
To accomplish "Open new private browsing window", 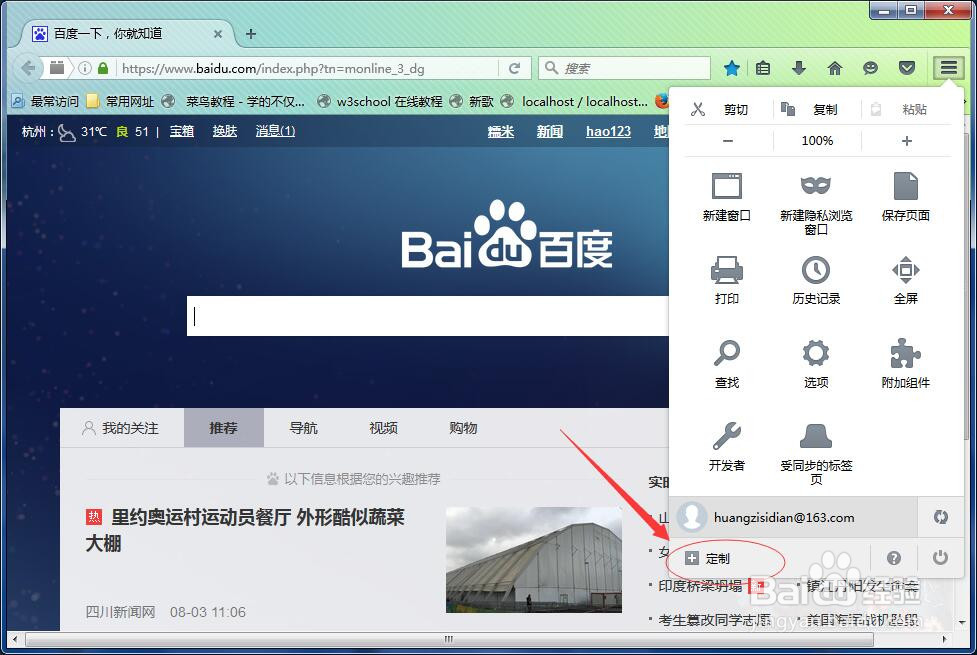I will point(816,204).
